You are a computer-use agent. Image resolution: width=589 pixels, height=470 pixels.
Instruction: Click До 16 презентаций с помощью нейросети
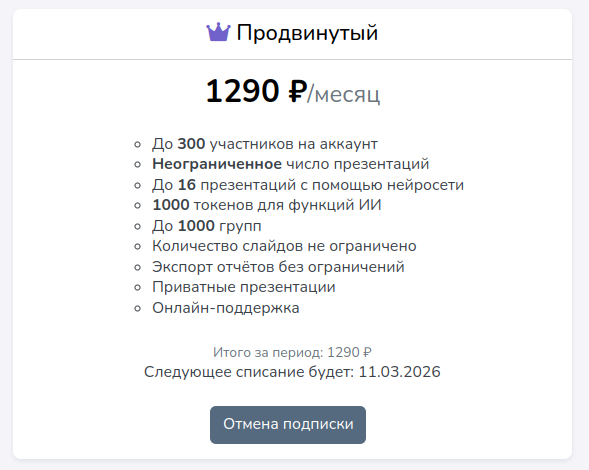click(x=308, y=185)
